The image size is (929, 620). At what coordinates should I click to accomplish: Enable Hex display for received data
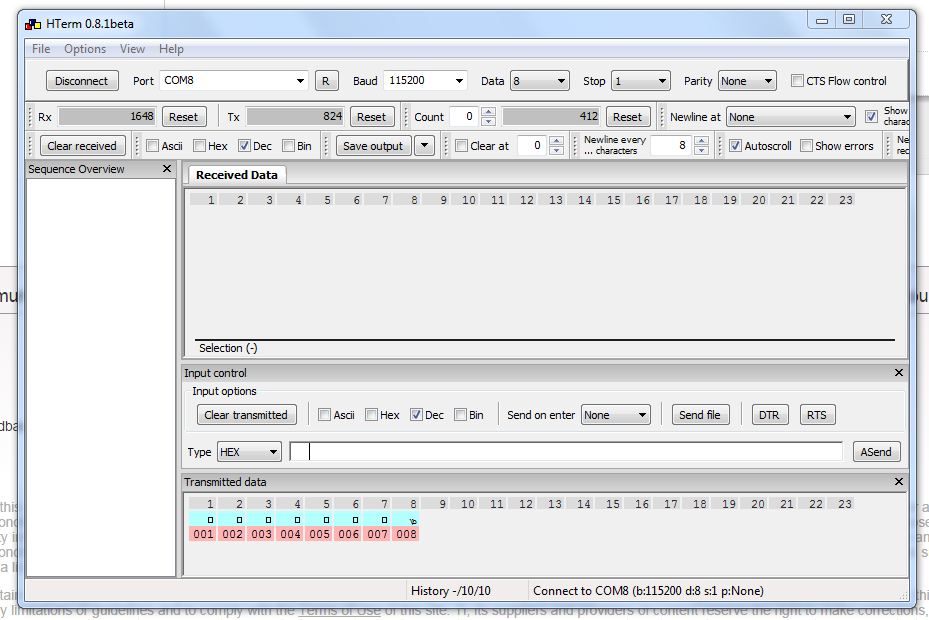(x=198, y=145)
